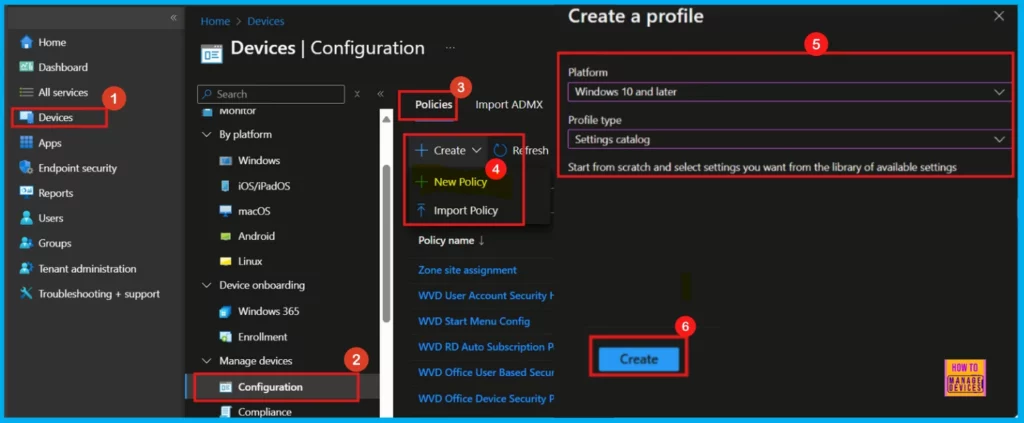Click the macOS monitor icon
The width and height of the screenshot is (1024, 423).
(x=225, y=211)
